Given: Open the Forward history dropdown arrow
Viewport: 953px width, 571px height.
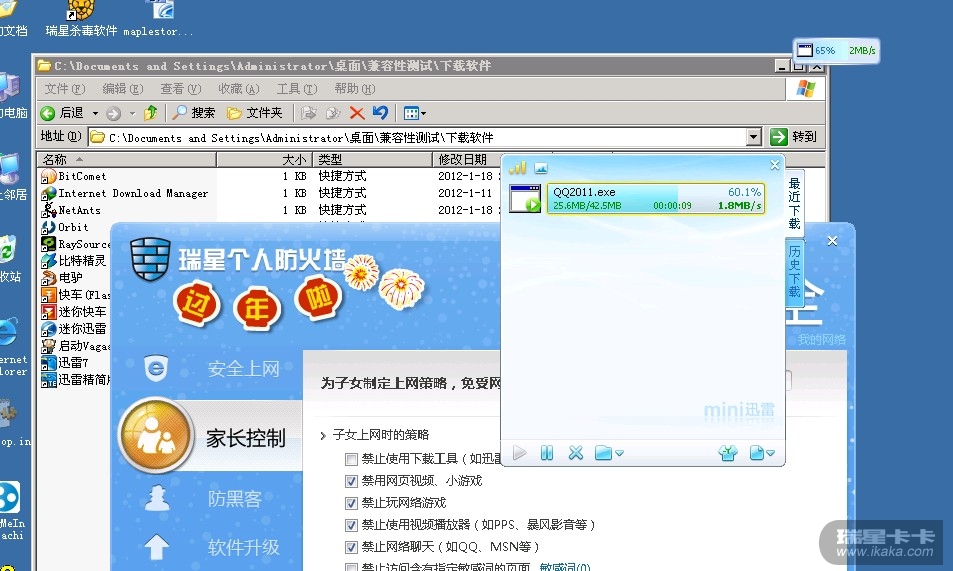Looking at the screenshot, I should point(131,113).
